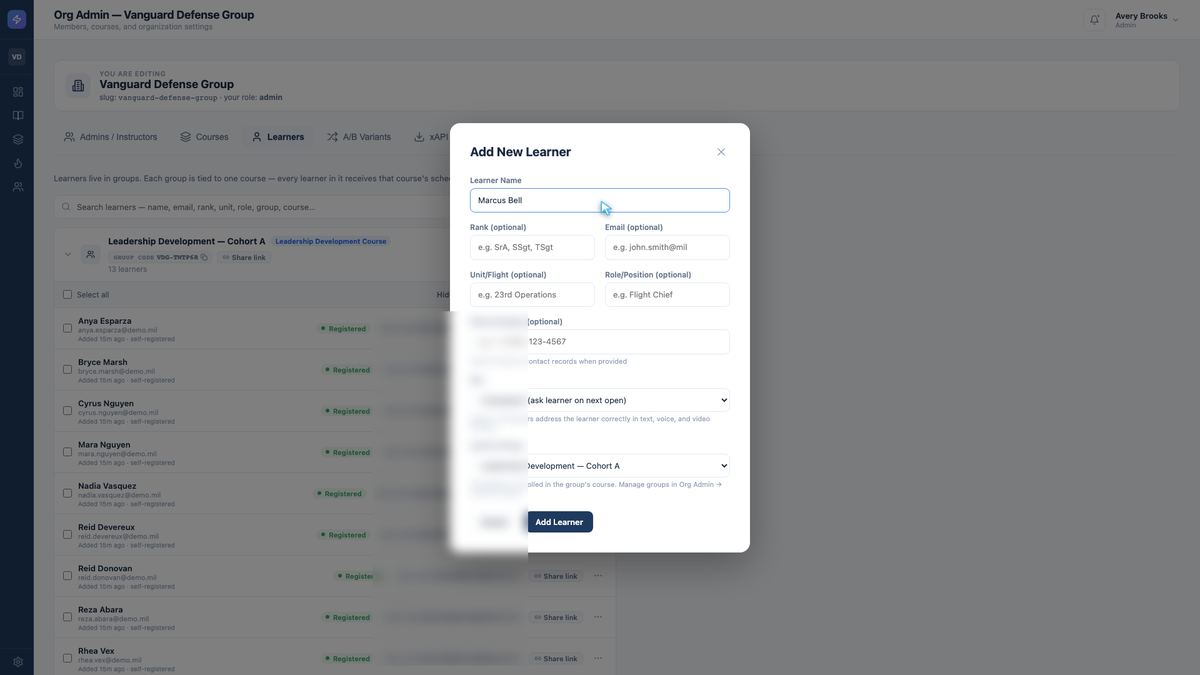Click the '13 learners' count text
This screenshot has width=1200, height=675.
(x=127, y=269)
